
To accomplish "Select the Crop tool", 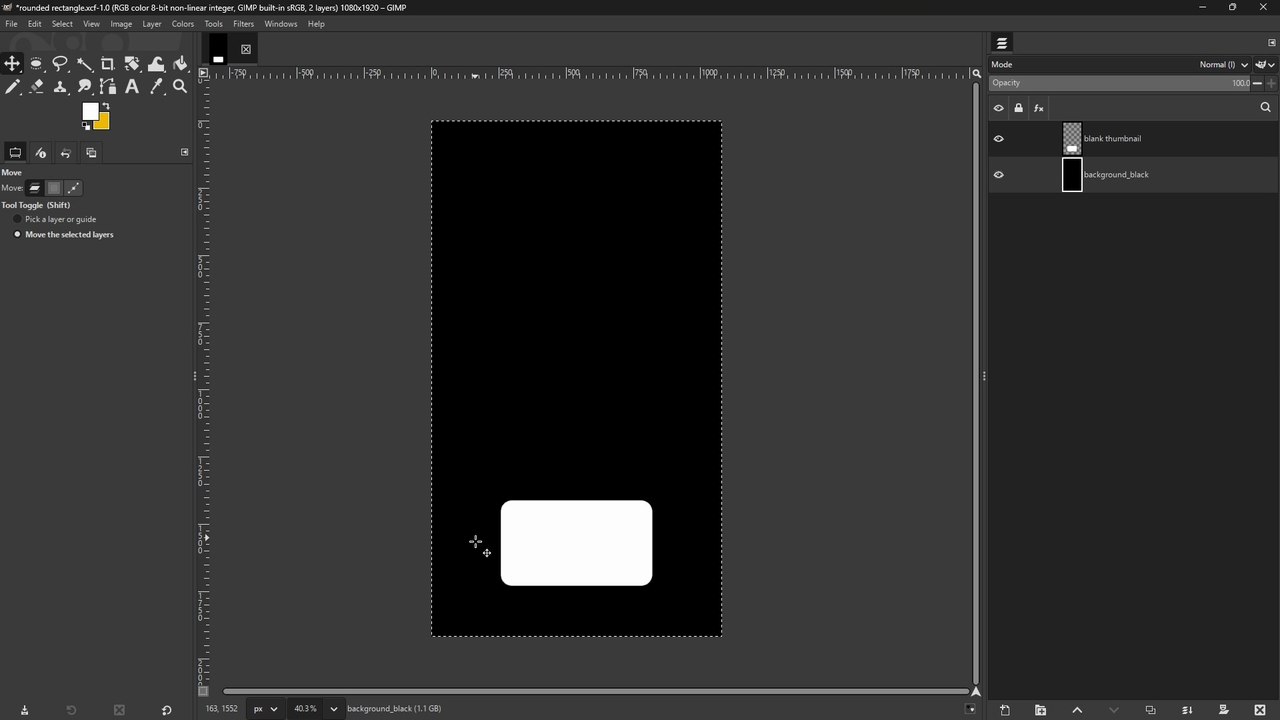I will point(108,64).
